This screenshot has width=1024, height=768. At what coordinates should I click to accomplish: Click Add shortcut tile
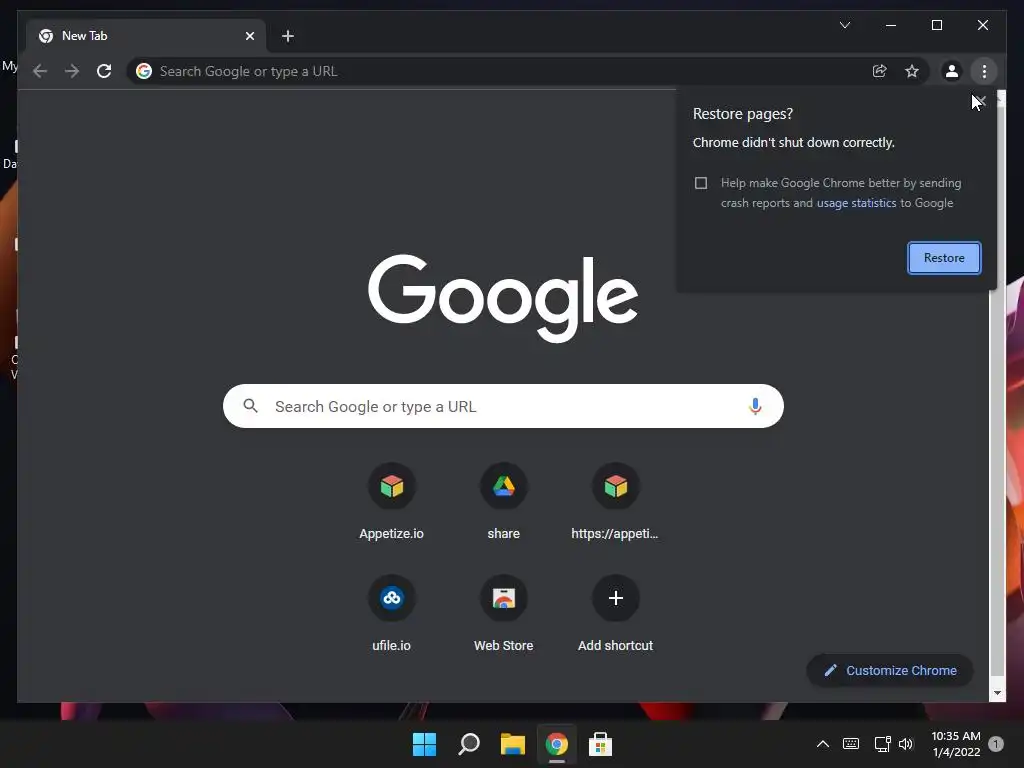point(615,613)
